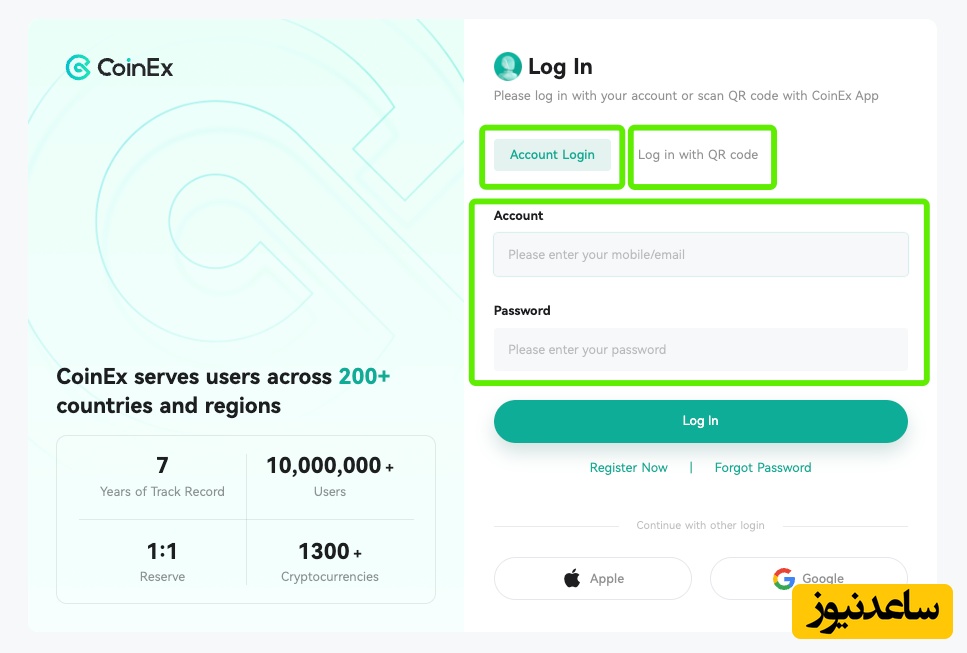Continue with Apple login button
The width and height of the screenshot is (967, 653).
click(592, 578)
